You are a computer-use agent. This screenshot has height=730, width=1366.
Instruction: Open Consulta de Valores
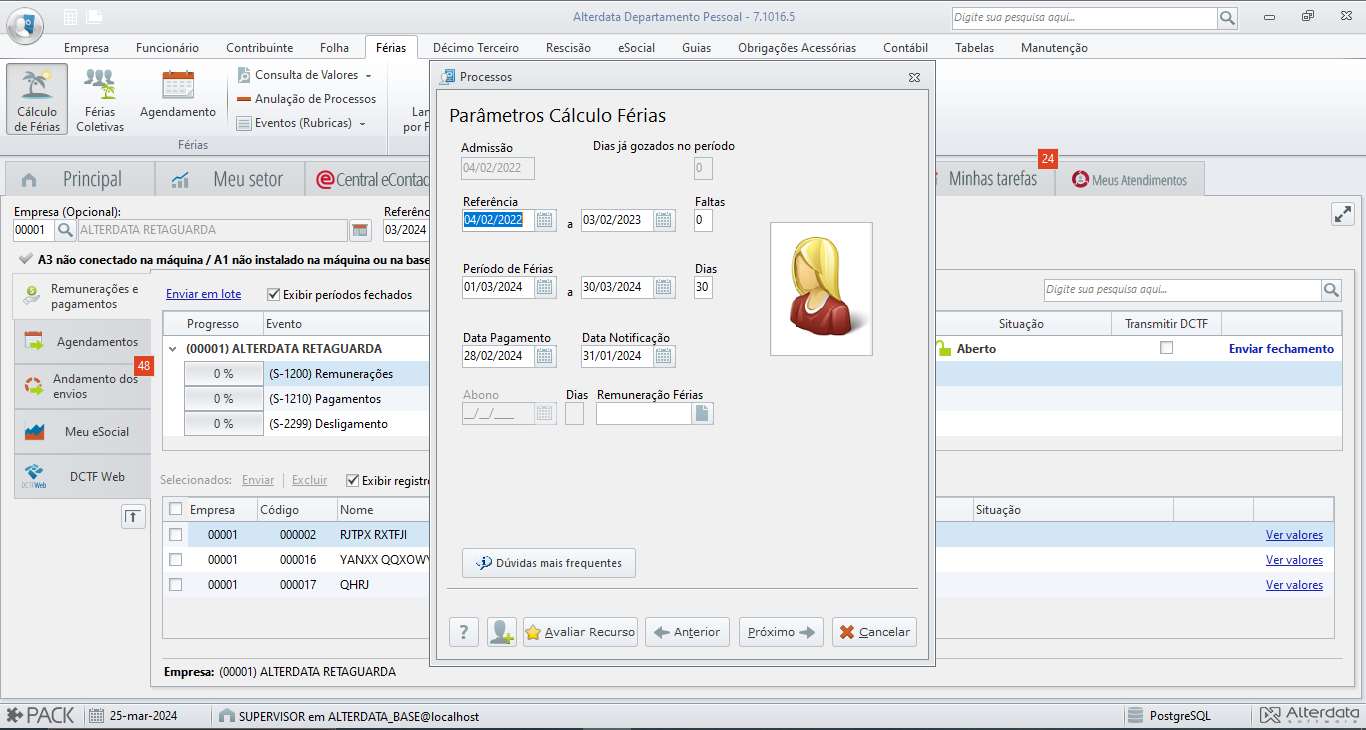click(x=306, y=75)
